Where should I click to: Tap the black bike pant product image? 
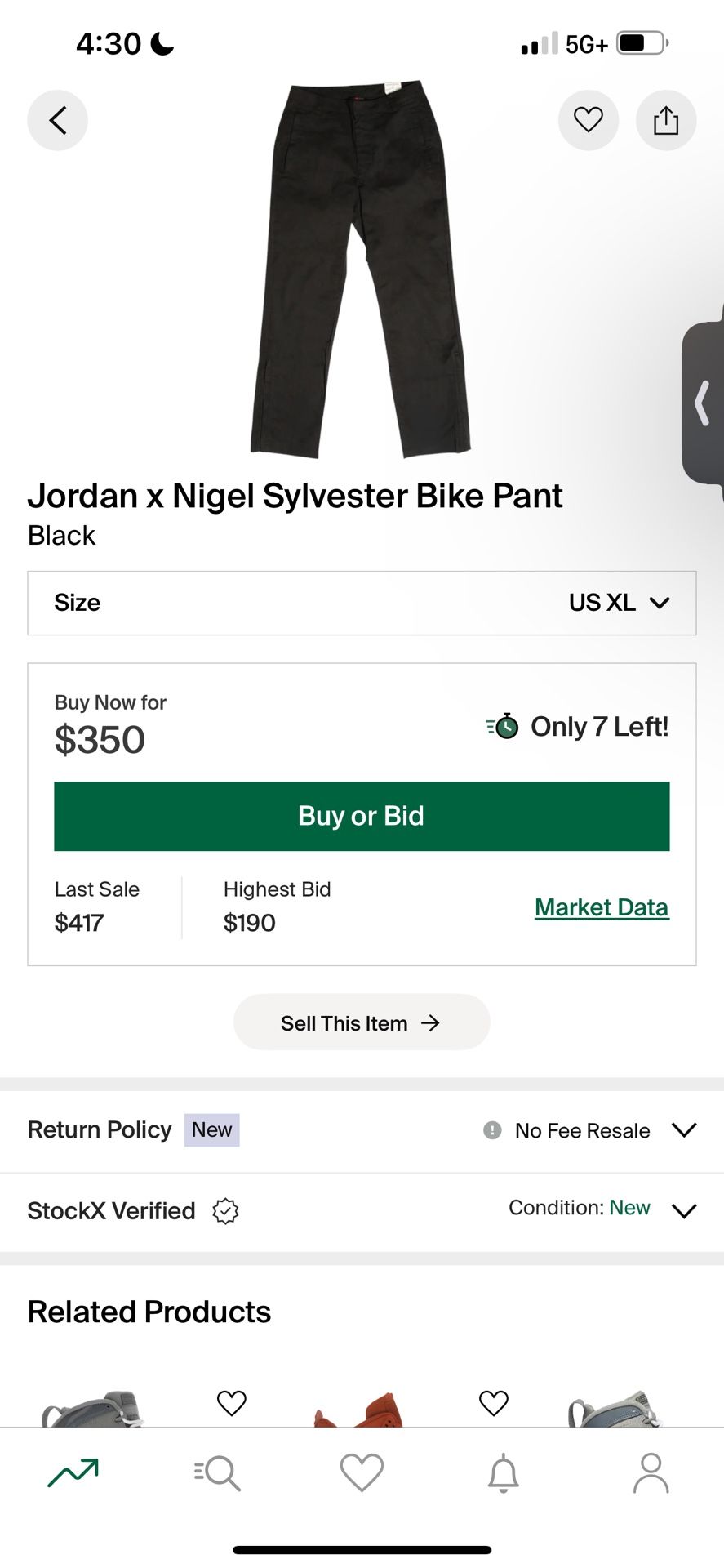tap(361, 269)
